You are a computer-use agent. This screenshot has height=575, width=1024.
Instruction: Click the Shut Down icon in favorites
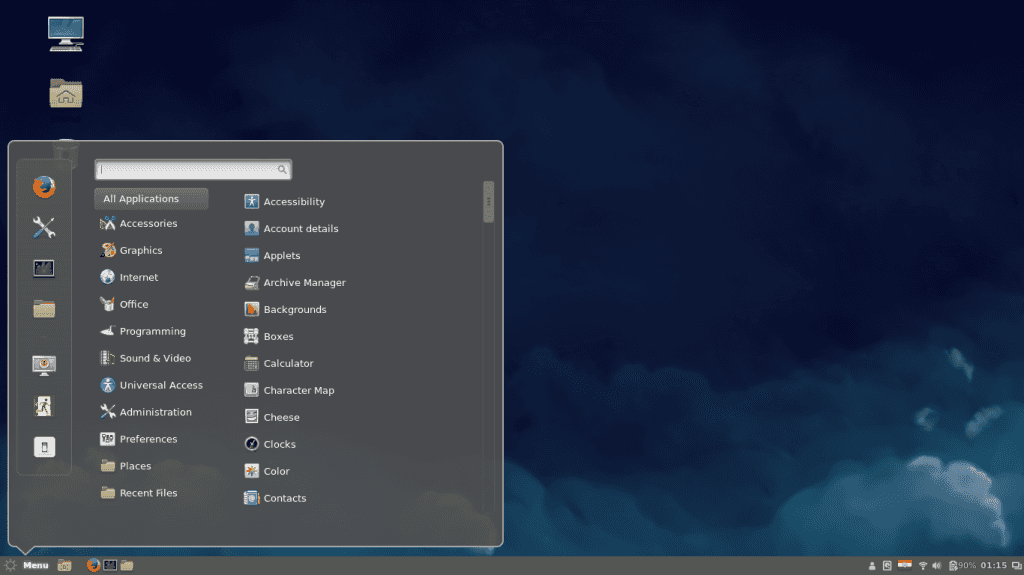point(43,447)
